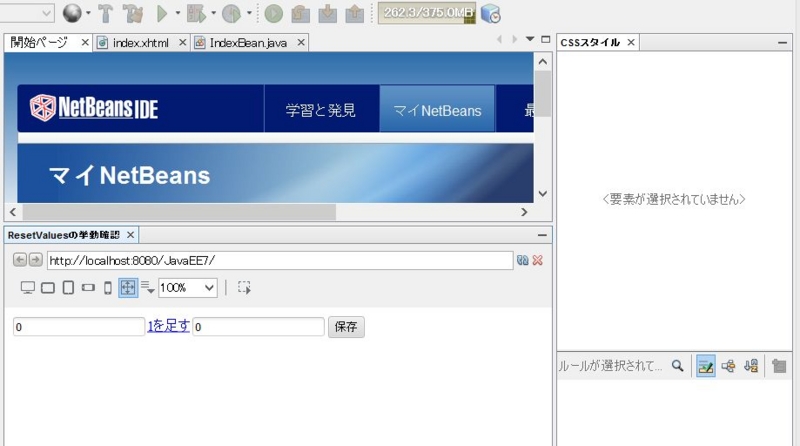This screenshot has width=800, height=446.
Task: Click the round green Continue icon
Action: pos(273,14)
